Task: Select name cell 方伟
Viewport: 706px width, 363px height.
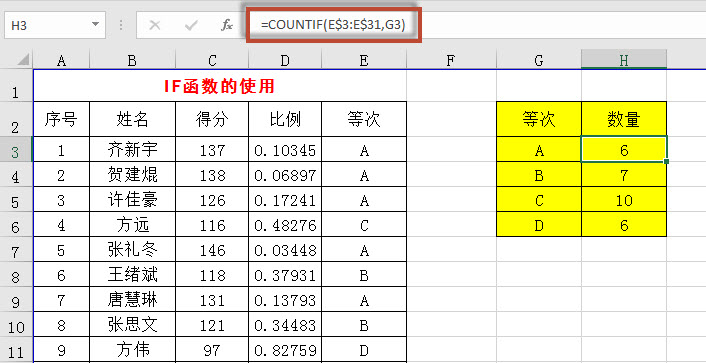Action: pyautogui.click(x=132, y=349)
